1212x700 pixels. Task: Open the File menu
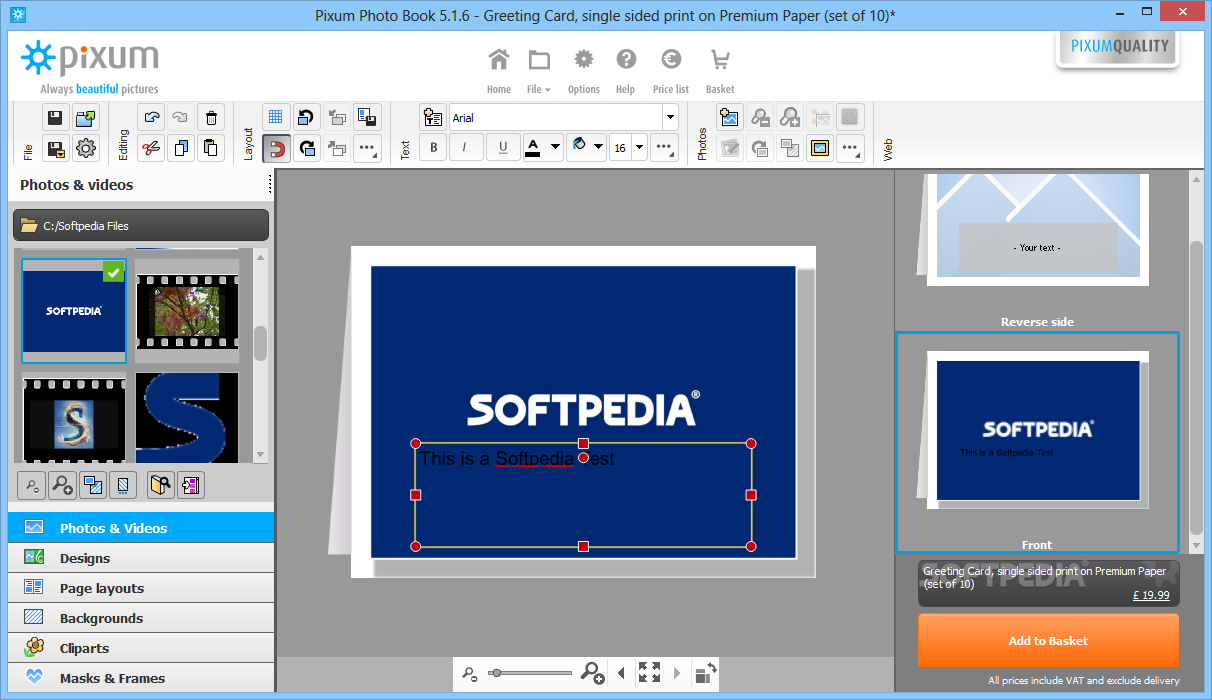(x=539, y=71)
